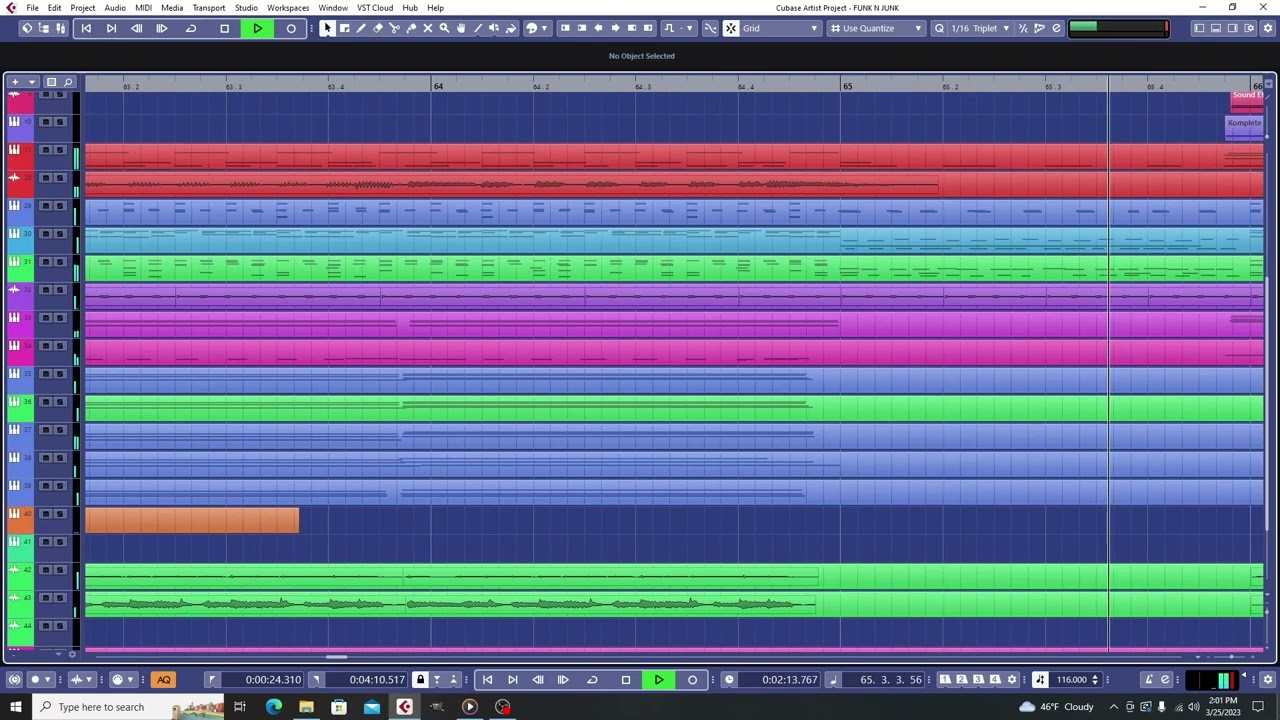Open the VST Cloud menu

pyautogui.click(x=375, y=8)
